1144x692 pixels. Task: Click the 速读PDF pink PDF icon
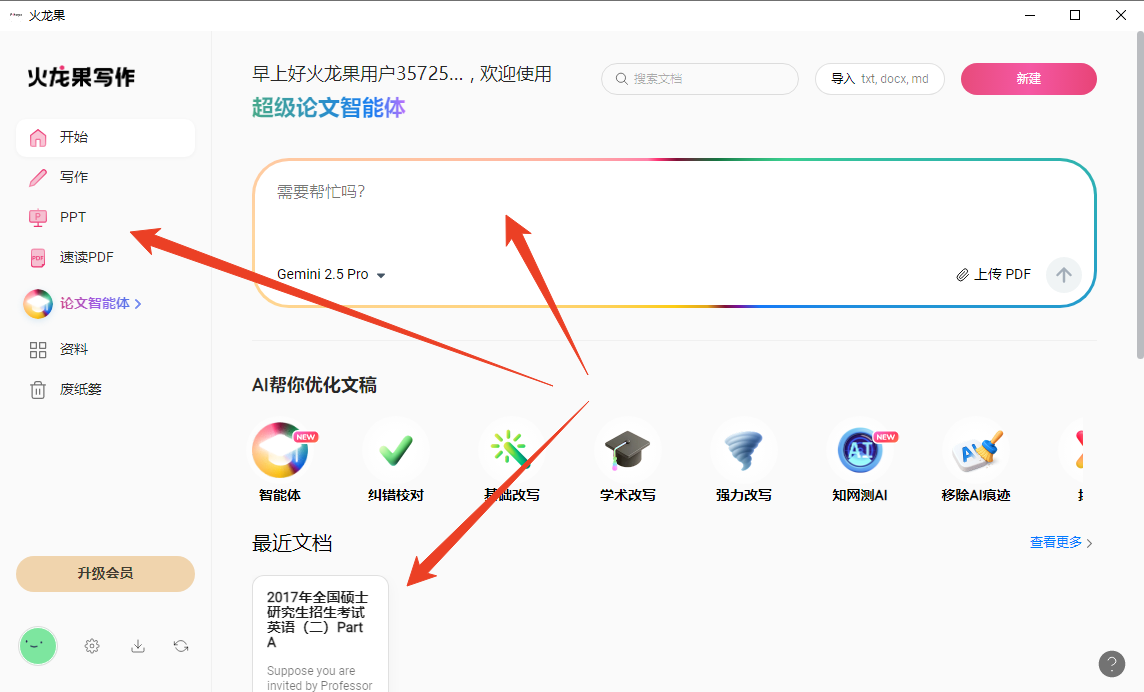click(38, 258)
